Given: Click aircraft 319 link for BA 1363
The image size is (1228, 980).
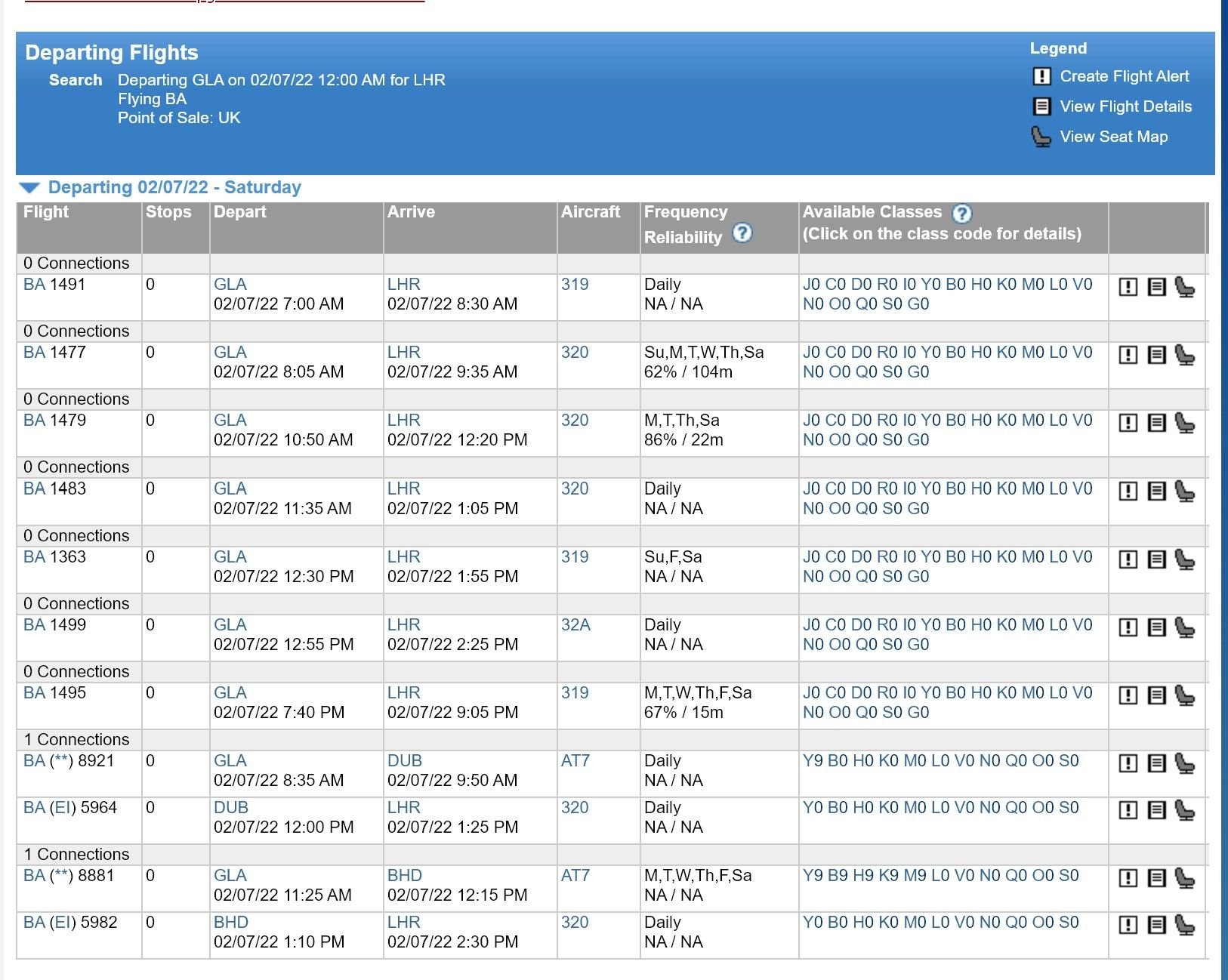Looking at the screenshot, I should pyautogui.click(x=575, y=557).
